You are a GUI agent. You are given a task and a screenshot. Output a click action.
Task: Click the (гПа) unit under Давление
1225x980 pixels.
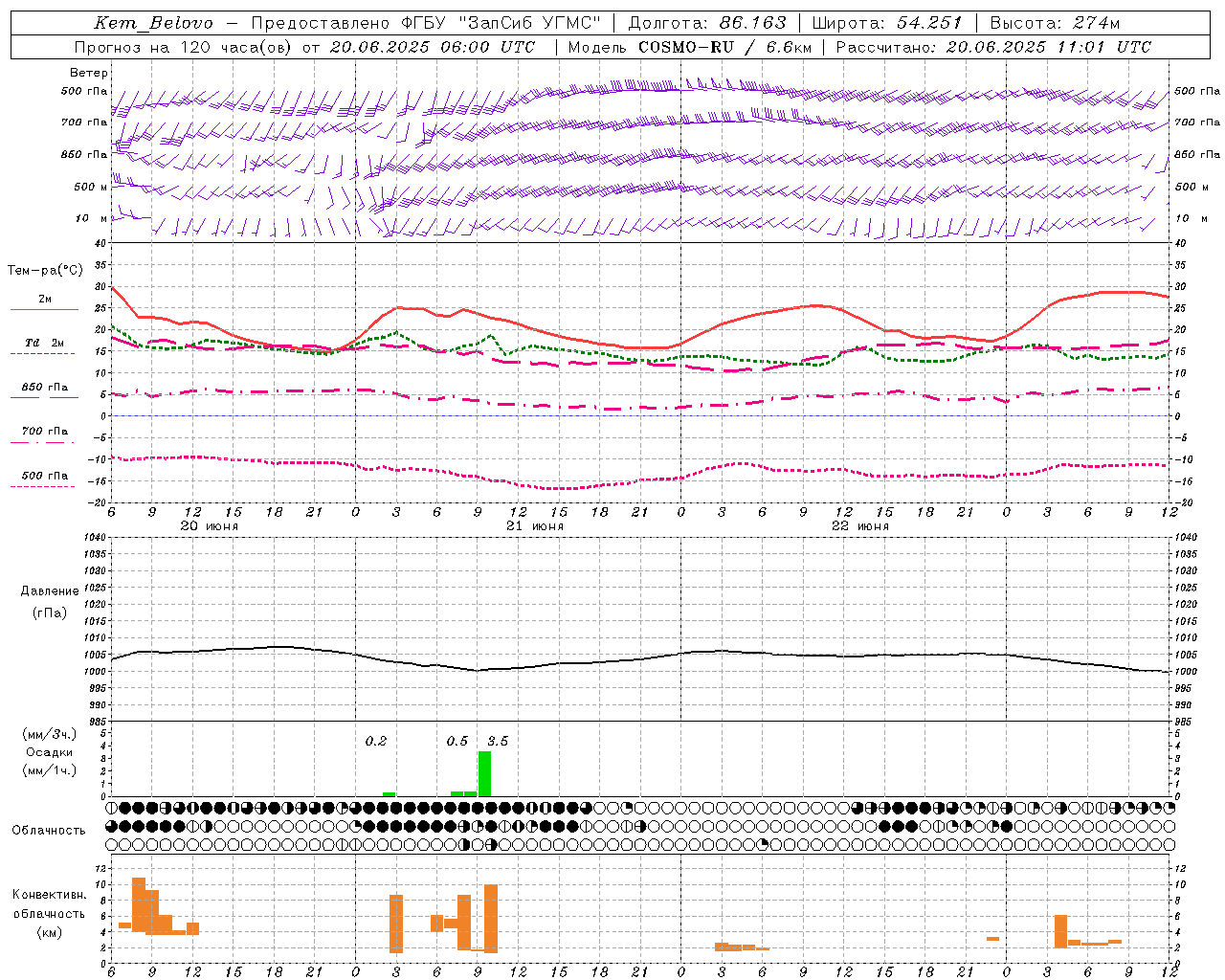pyautogui.click(x=50, y=613)
